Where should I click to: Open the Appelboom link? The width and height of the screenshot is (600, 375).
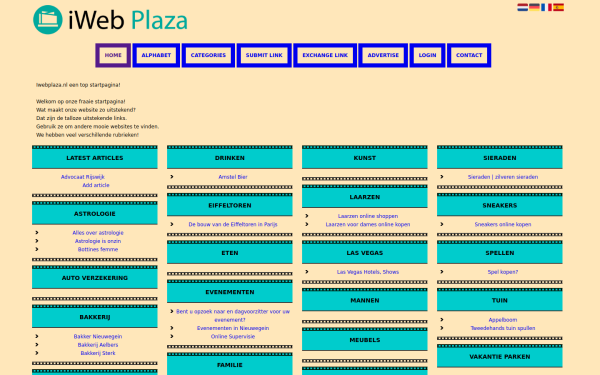click(503, 320)
